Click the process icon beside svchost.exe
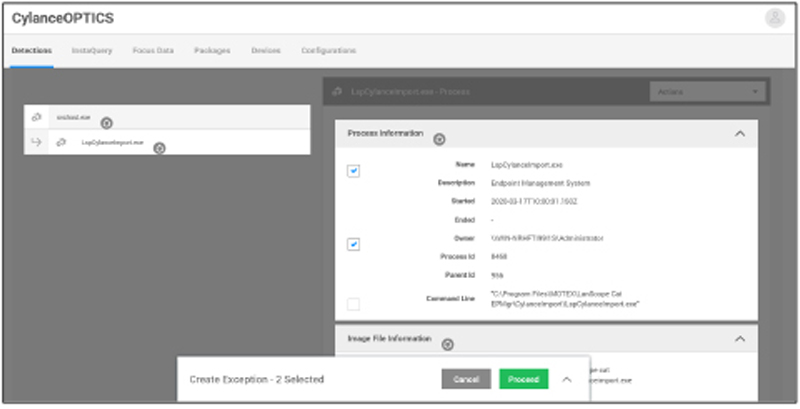This screenshot has height=409, width=800. coord(36,117)
